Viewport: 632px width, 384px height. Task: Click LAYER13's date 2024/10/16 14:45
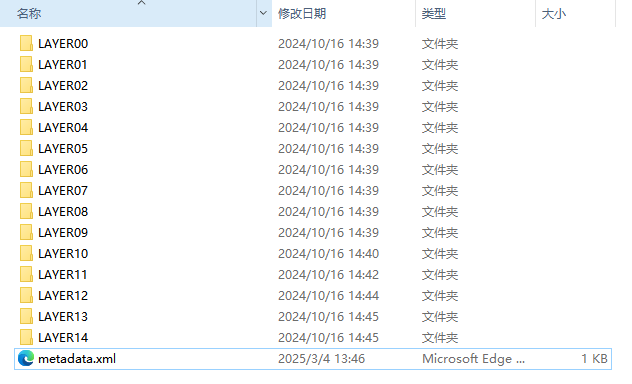pos(328,317)
